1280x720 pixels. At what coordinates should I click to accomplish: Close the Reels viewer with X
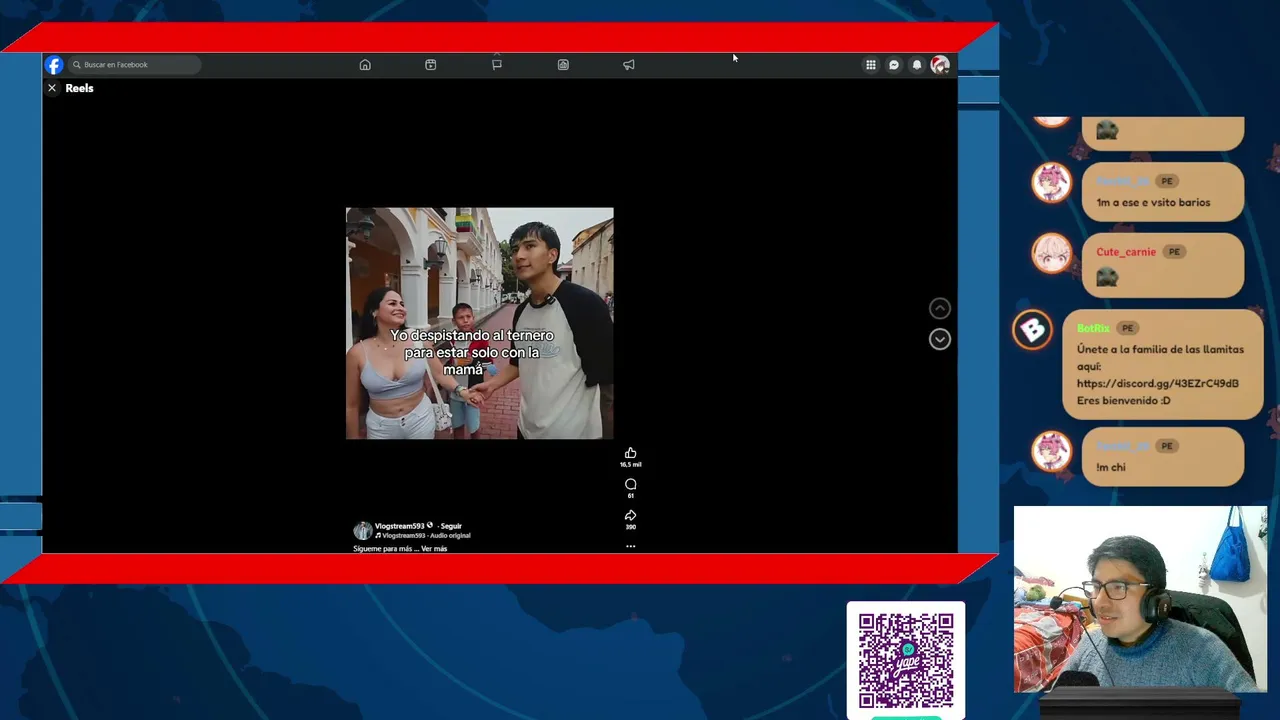52,88
